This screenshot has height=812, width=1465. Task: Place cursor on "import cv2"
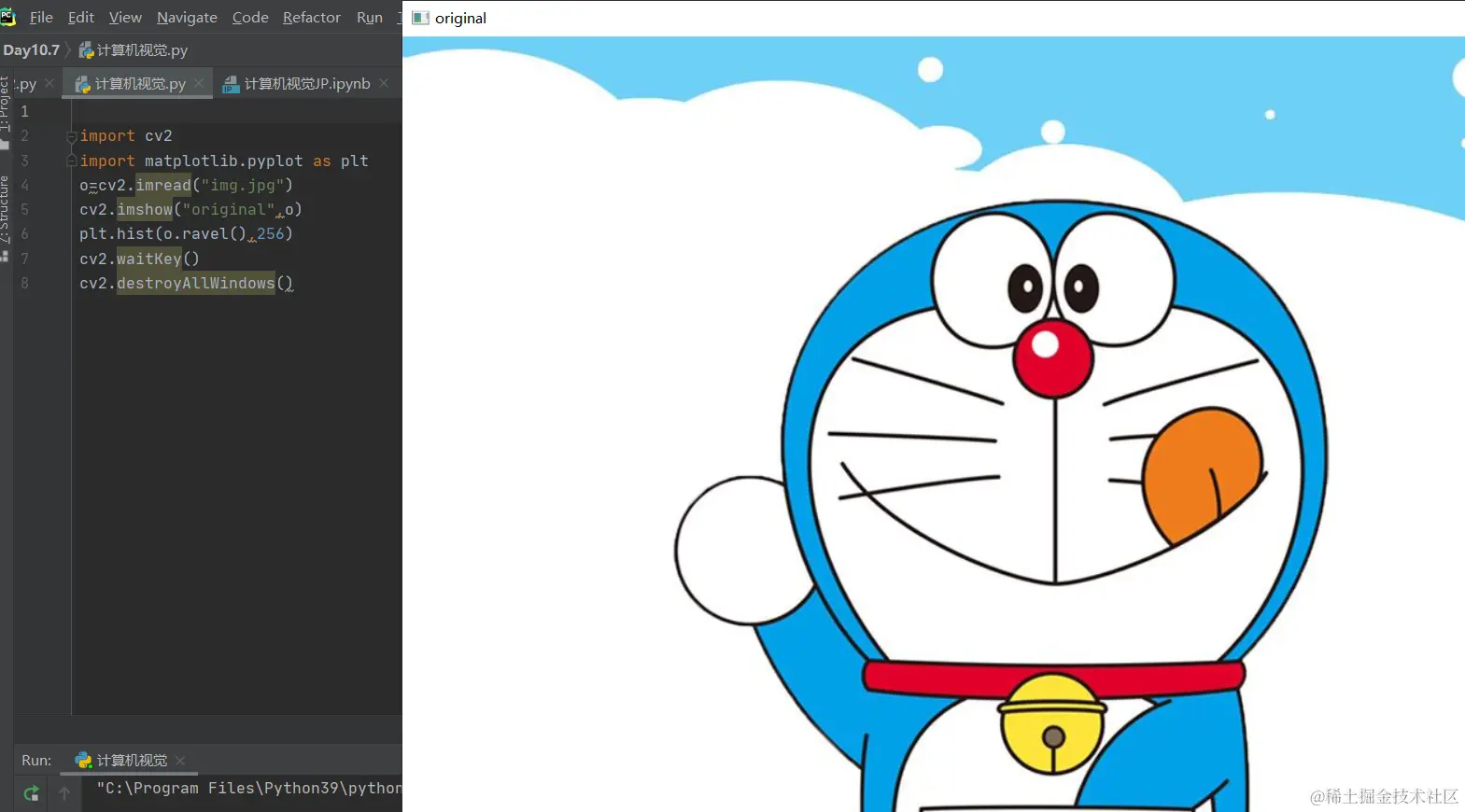(x=126, y=136)
